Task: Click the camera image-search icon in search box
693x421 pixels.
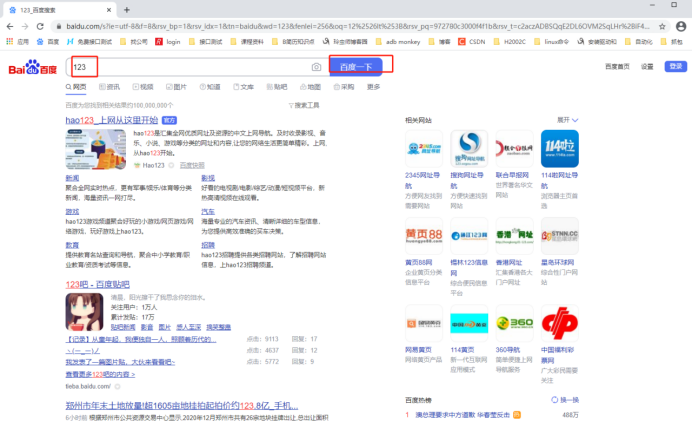Action: coord(316,67)
